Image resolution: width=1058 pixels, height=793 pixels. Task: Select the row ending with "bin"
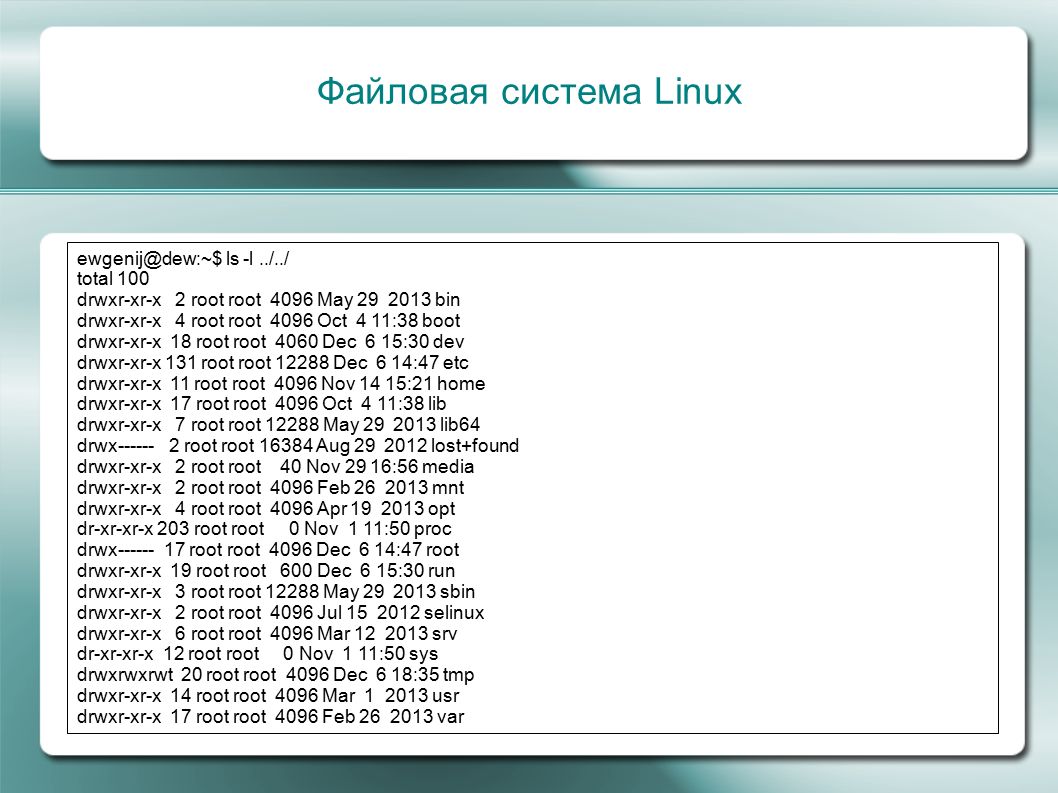click(269, 300)
